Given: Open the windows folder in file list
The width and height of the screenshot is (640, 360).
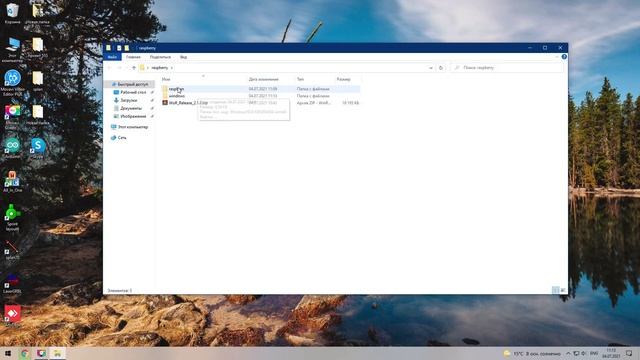Looking at the screenshot, I should [177, 96].
